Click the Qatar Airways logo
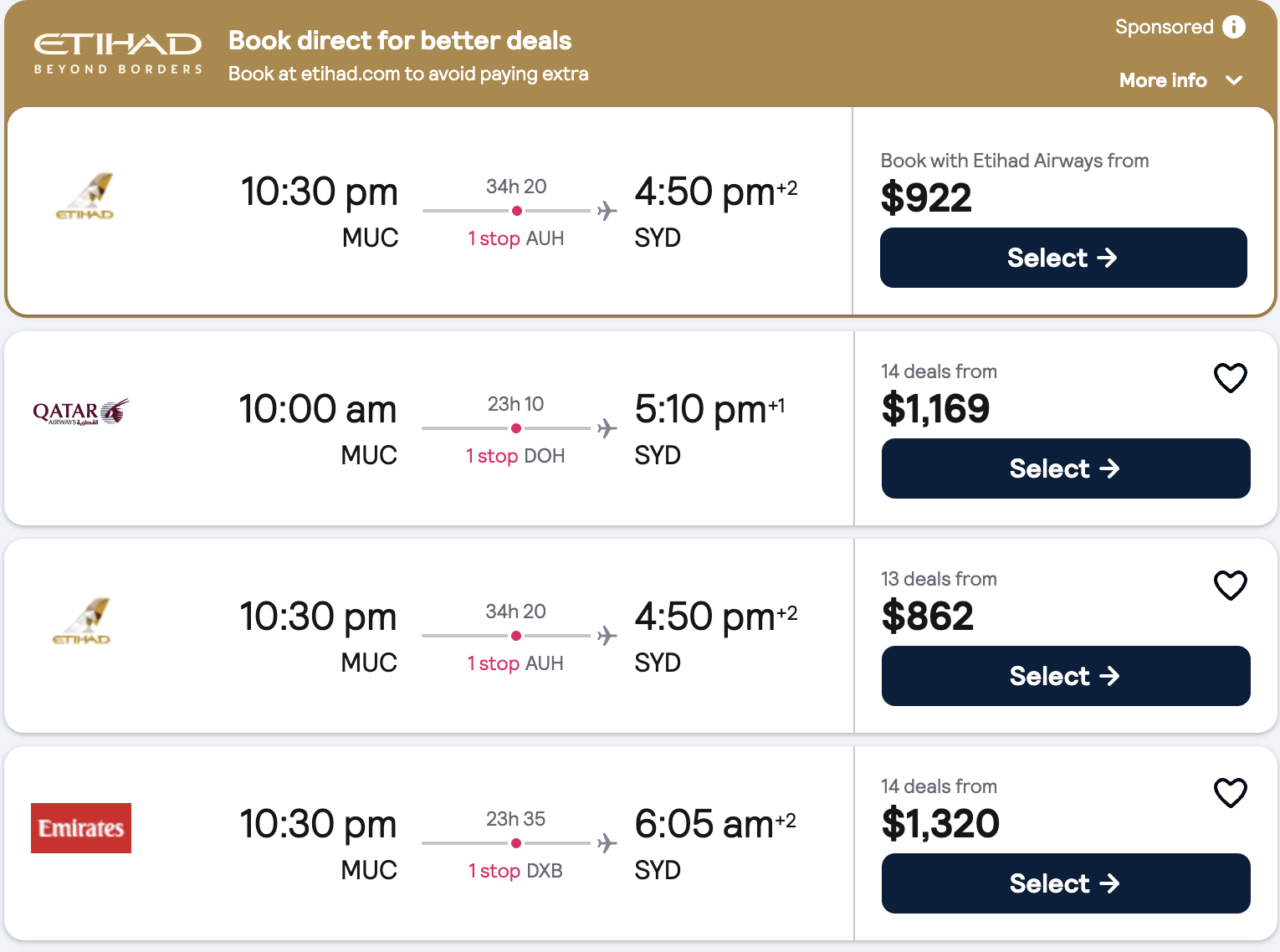The image size is (1280, 952). 81,412
